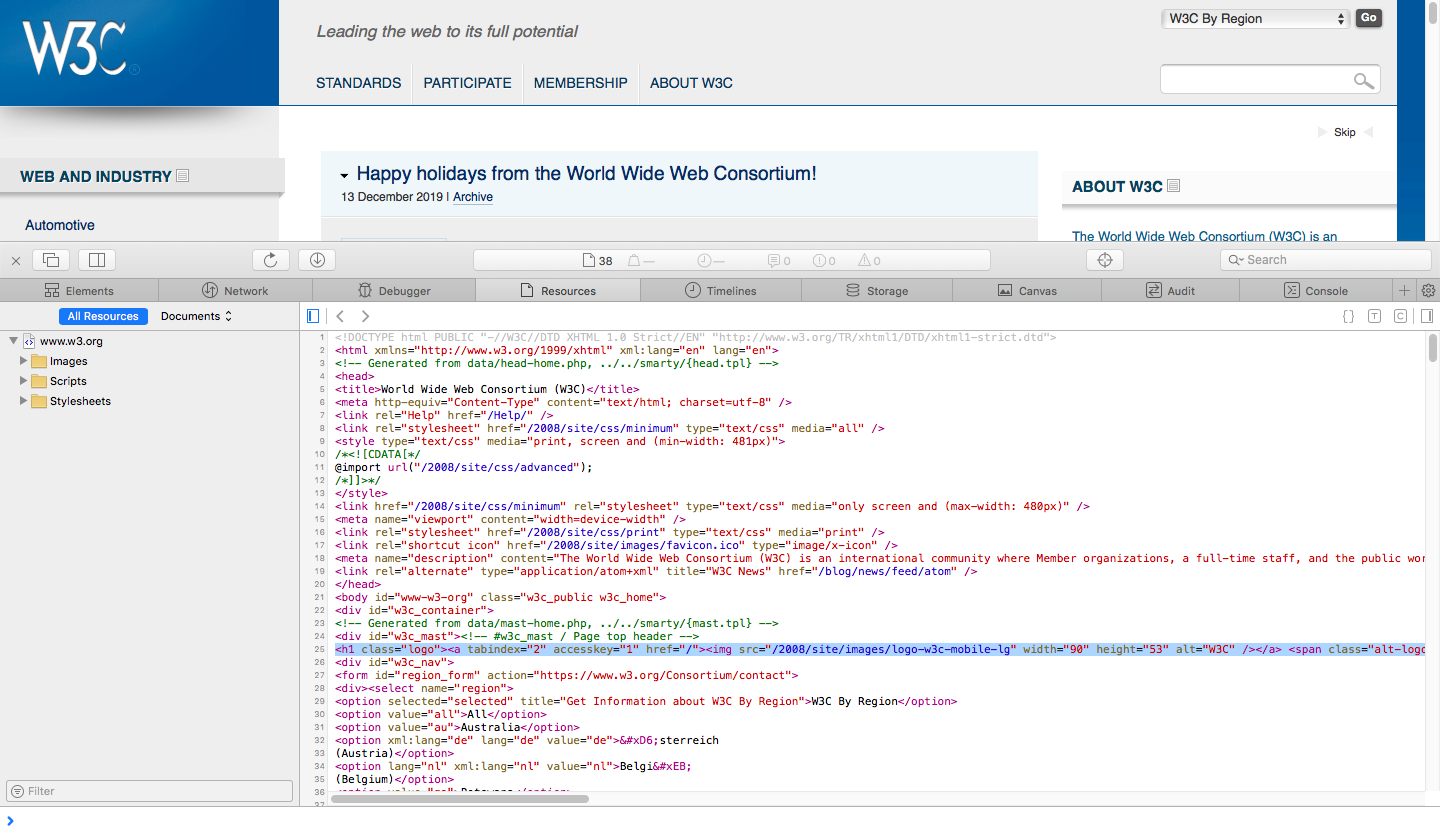Expand the Scripts folder
Viewport: 1440px width, 836px height.
pyautogui.click(x=24, y=381)
